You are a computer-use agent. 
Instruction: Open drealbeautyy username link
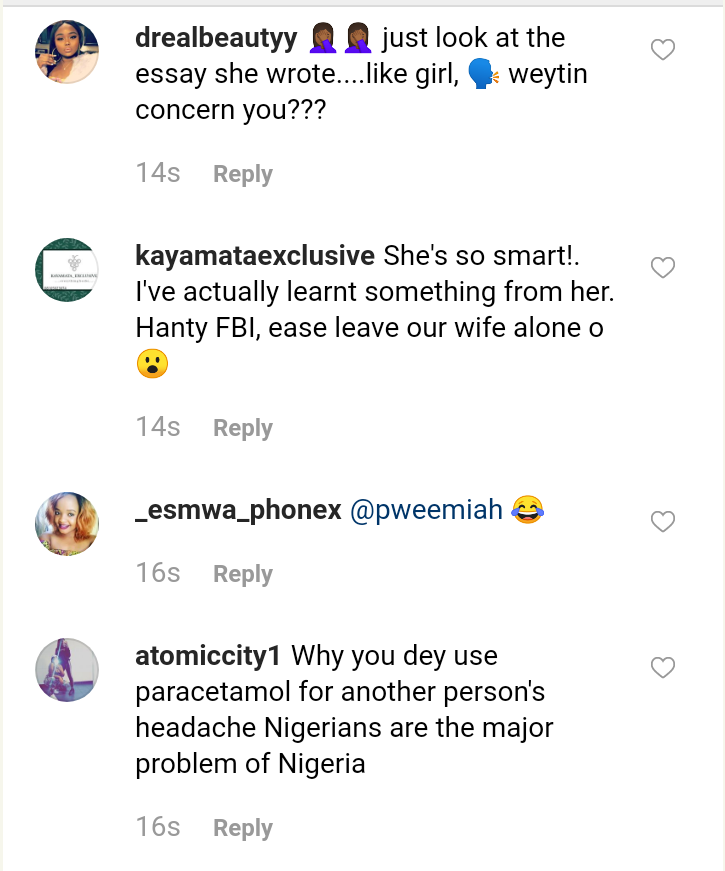(215, 38)
